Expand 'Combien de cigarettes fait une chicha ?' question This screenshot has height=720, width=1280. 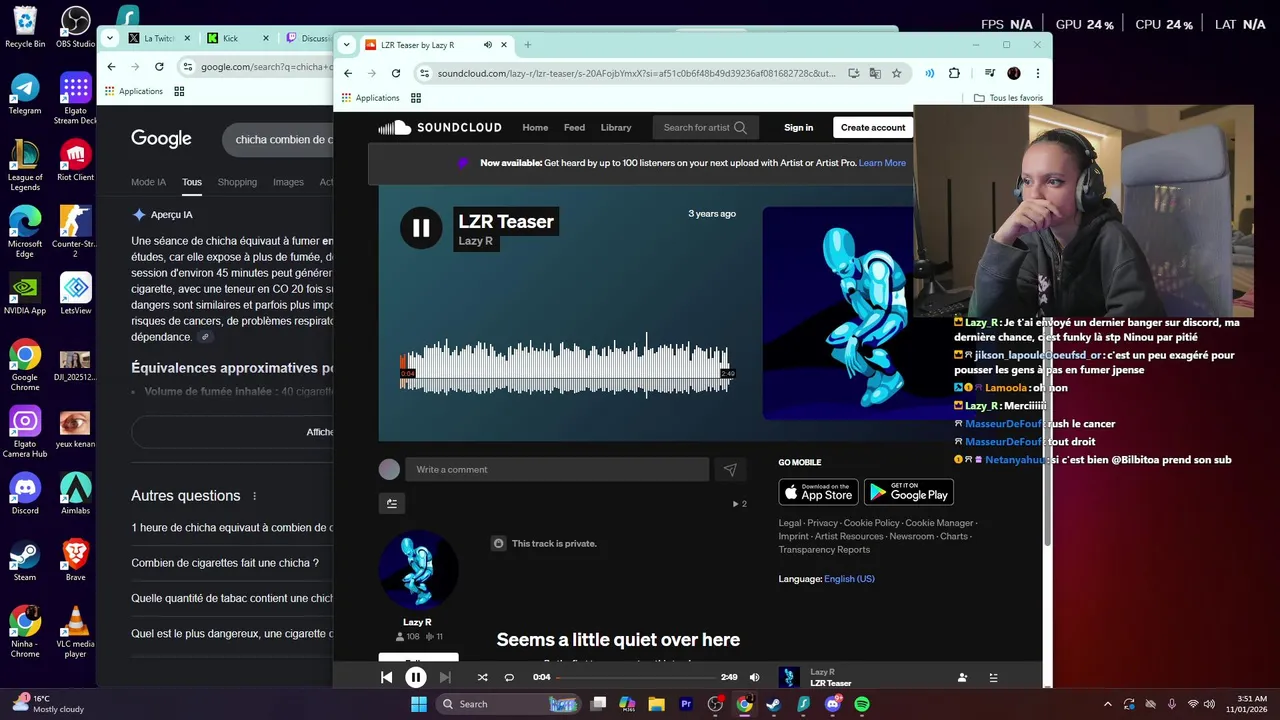[232, 563]
